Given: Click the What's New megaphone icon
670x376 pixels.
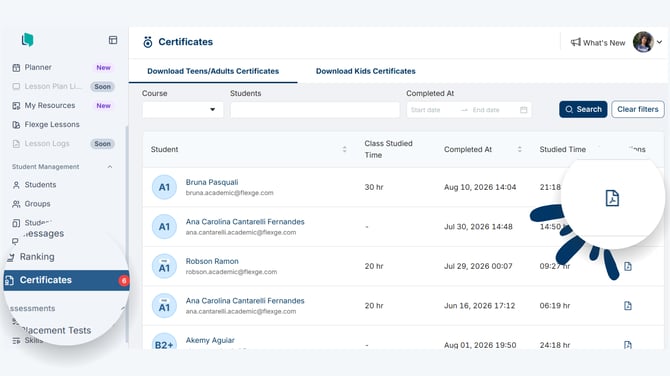Looking at the screenshot, I should 576,42.
